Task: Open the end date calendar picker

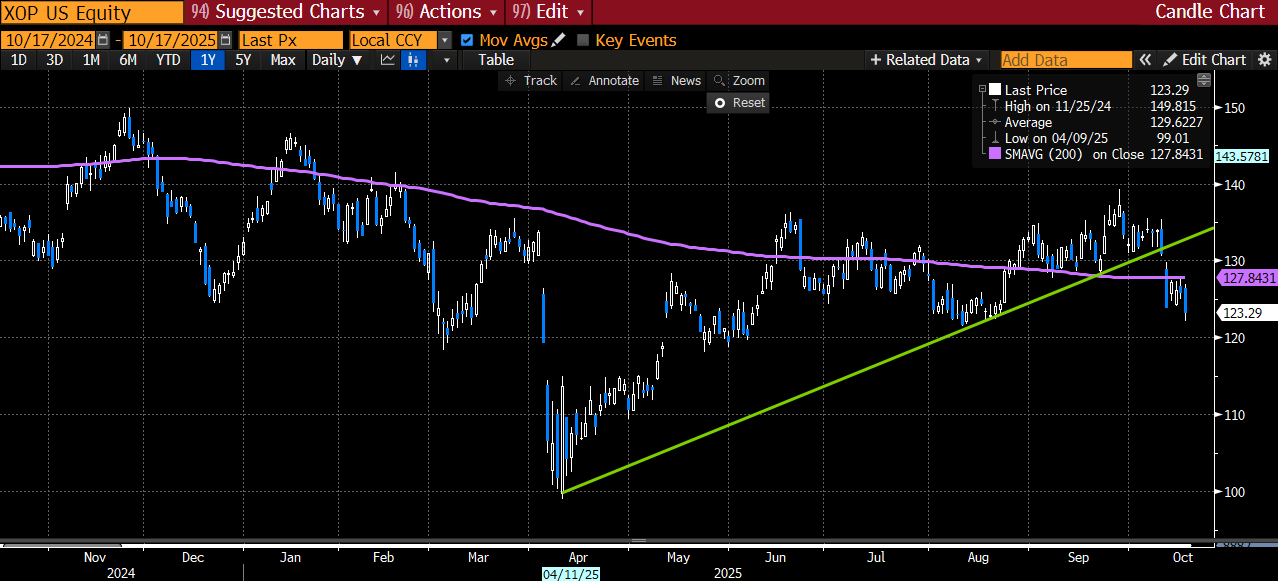Action: point(224,40)
